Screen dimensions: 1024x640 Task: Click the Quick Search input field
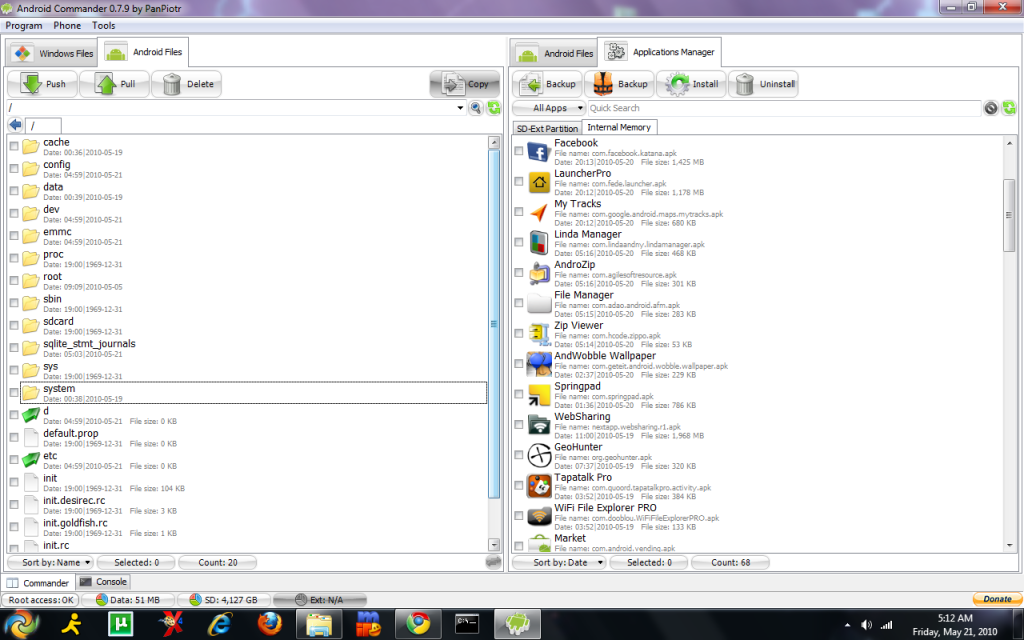[784, 108]
